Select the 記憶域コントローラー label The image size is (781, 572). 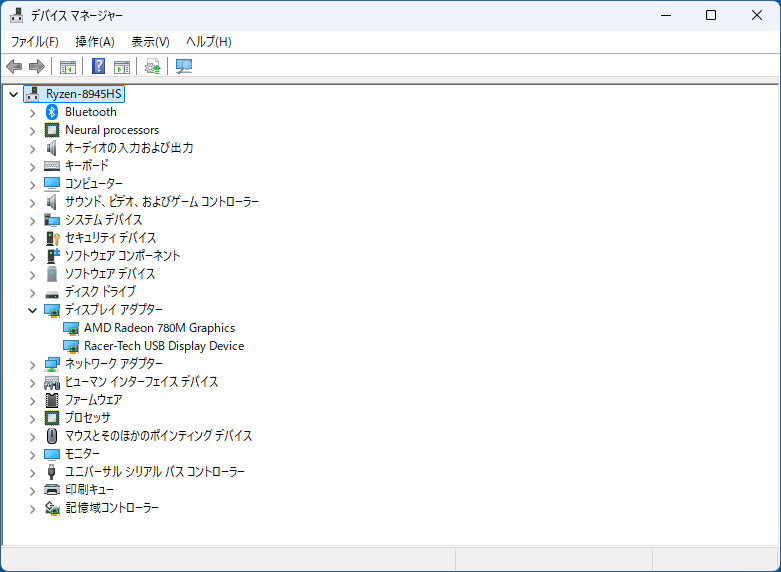pos(112,508)
